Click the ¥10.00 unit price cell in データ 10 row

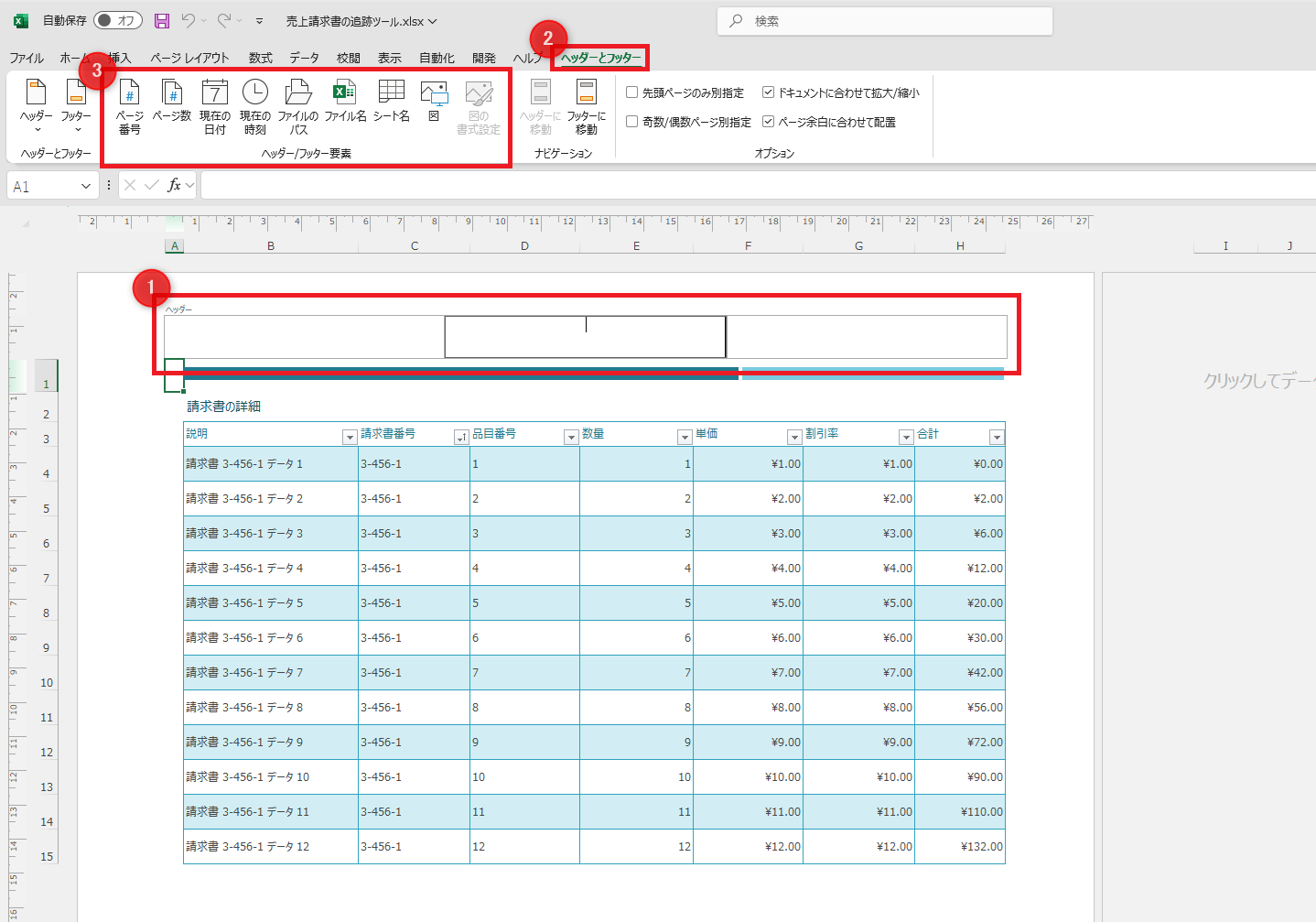[749, 777]
